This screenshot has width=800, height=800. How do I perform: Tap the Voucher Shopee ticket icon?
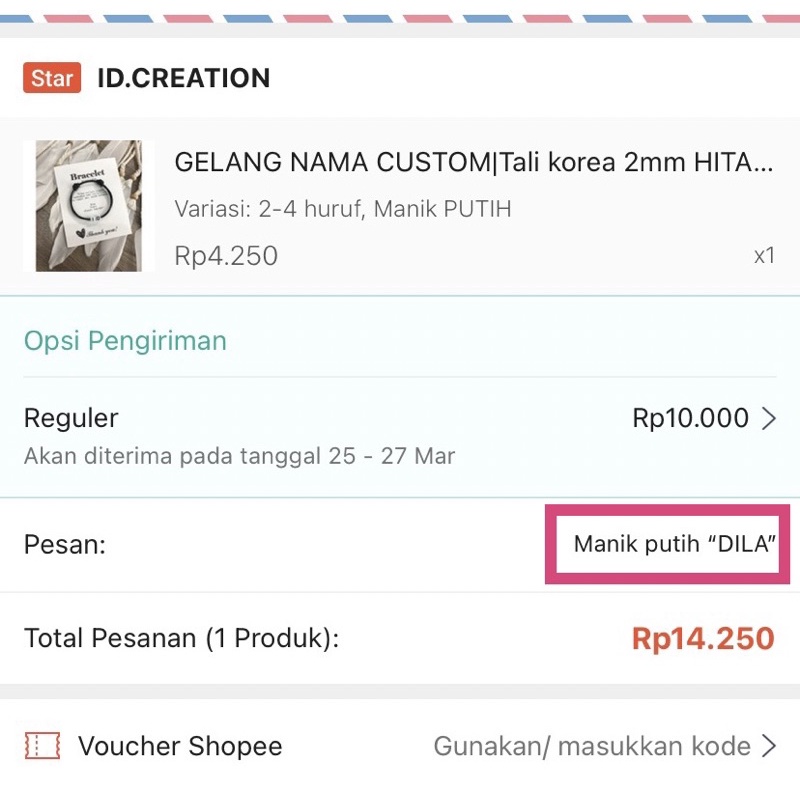tap(42, 746)
